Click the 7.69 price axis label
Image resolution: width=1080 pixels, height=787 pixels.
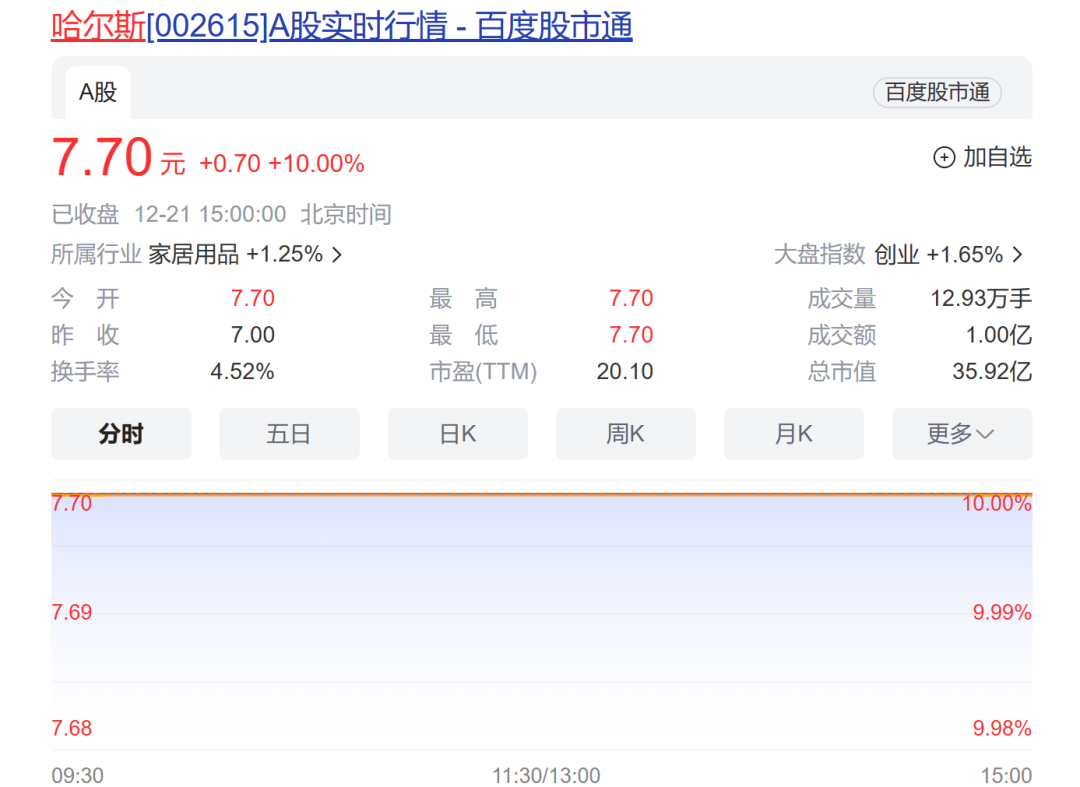pos(72,612)
